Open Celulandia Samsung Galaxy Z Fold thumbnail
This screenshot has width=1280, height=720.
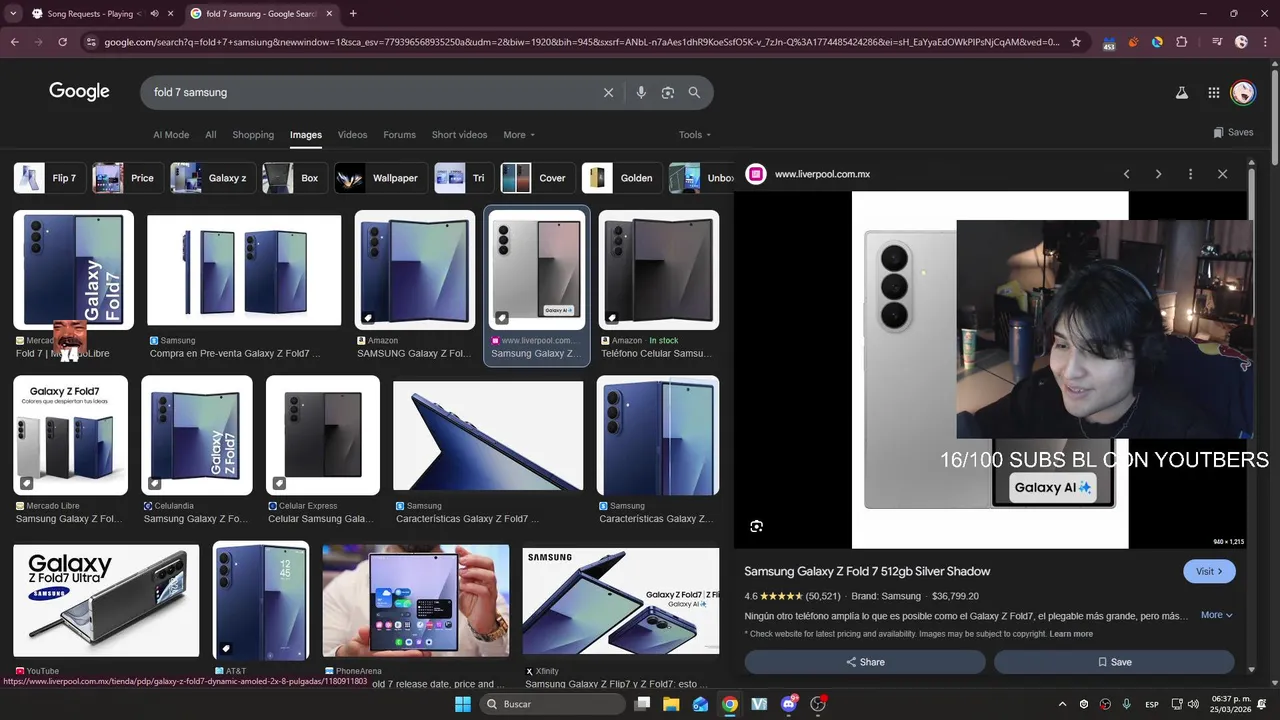(197, 436)
